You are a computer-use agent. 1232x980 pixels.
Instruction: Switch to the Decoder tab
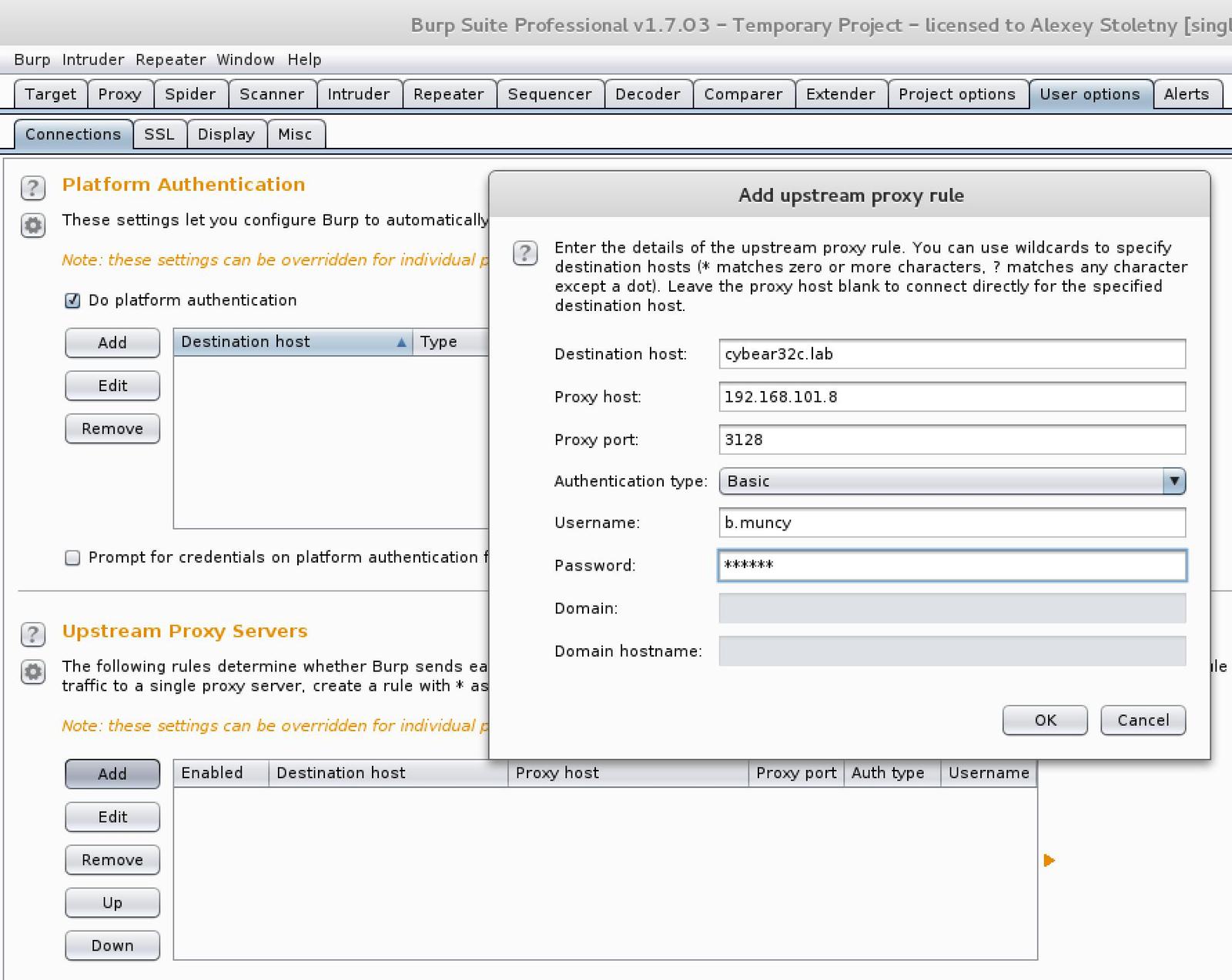648,94
